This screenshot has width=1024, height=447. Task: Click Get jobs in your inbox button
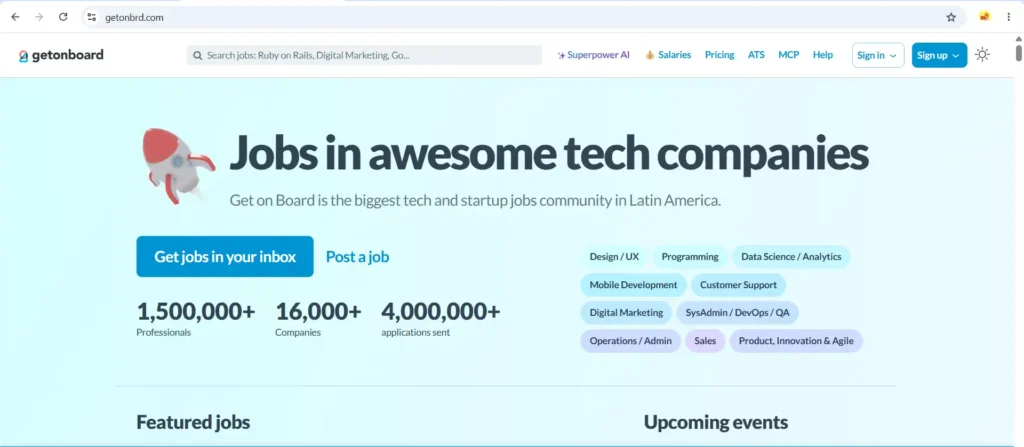[x=225, y=256]
